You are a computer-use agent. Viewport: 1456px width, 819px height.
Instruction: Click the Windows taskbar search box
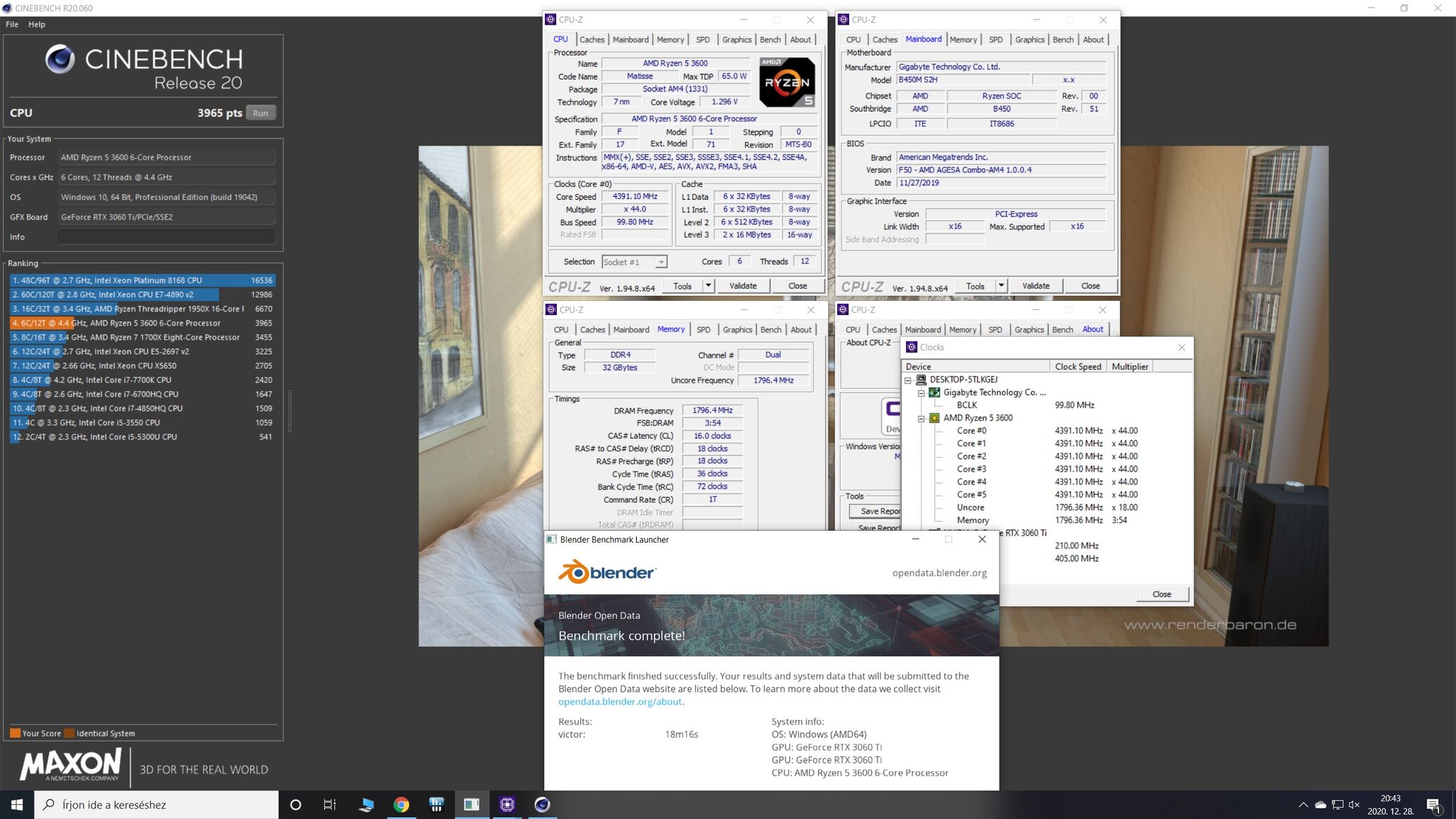[x=157, y=804]
